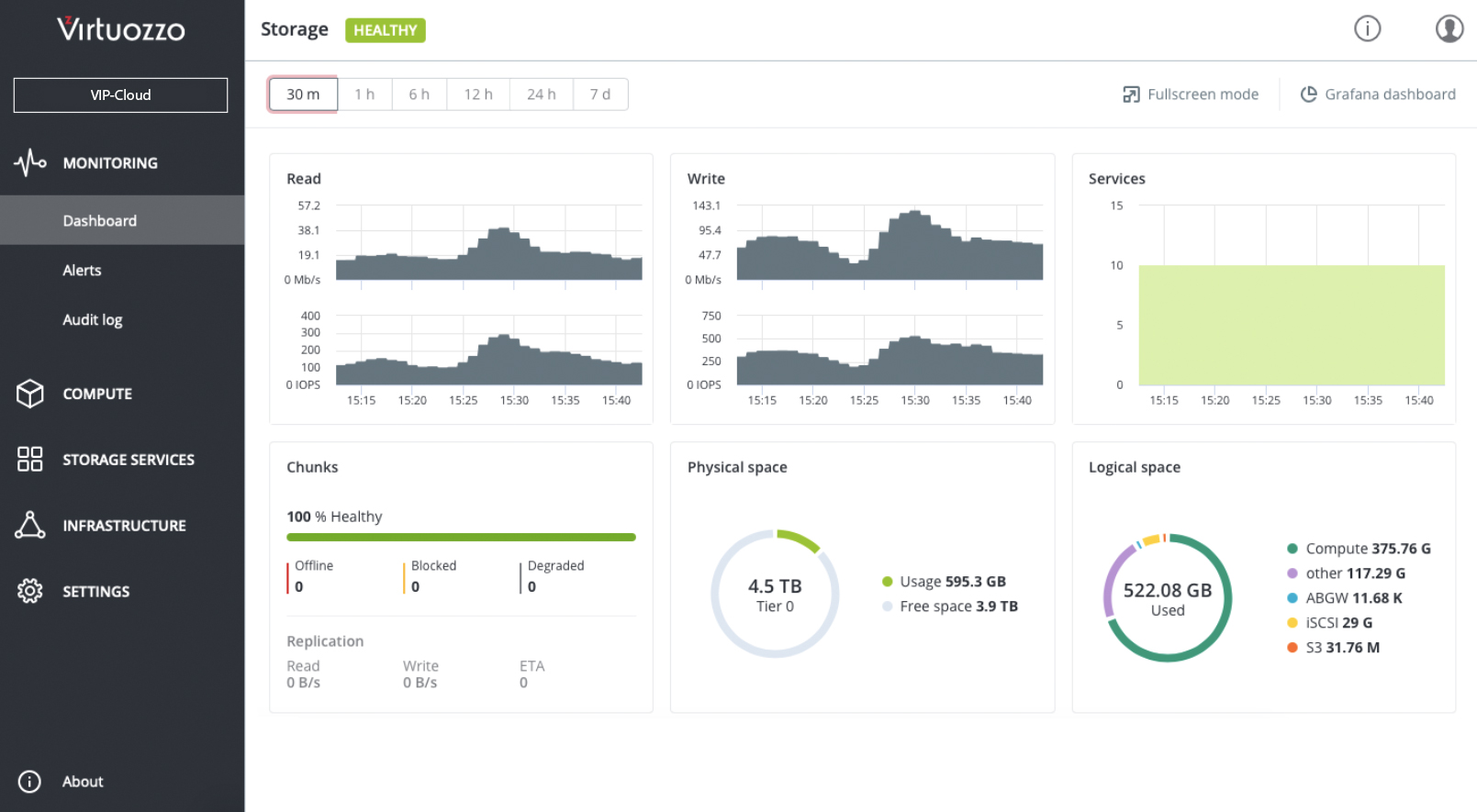
Task: Choose the 7 d time range
Action: tap(599, 95)
